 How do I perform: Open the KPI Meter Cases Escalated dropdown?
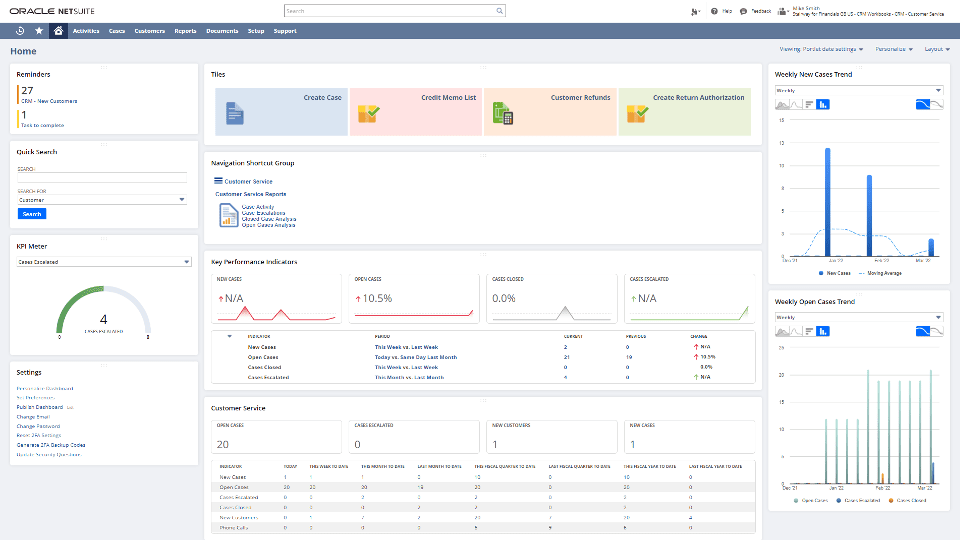pyautogui.click(x=103, y=261)
